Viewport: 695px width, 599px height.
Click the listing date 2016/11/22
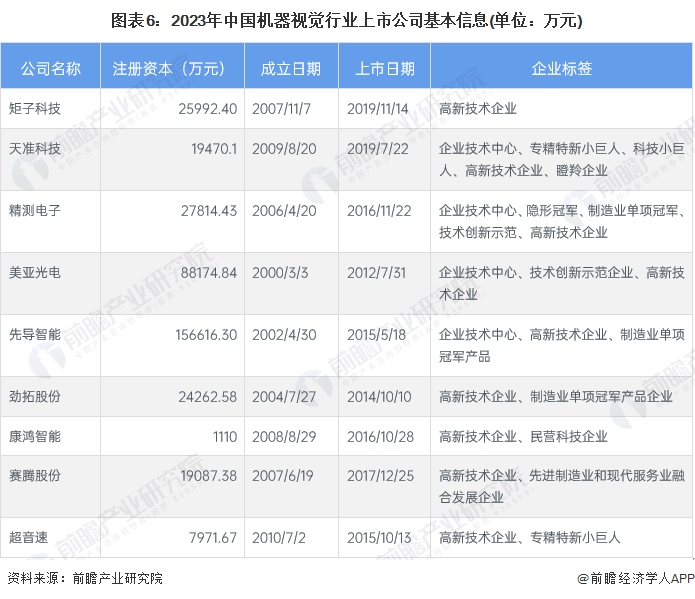[379, 211]
